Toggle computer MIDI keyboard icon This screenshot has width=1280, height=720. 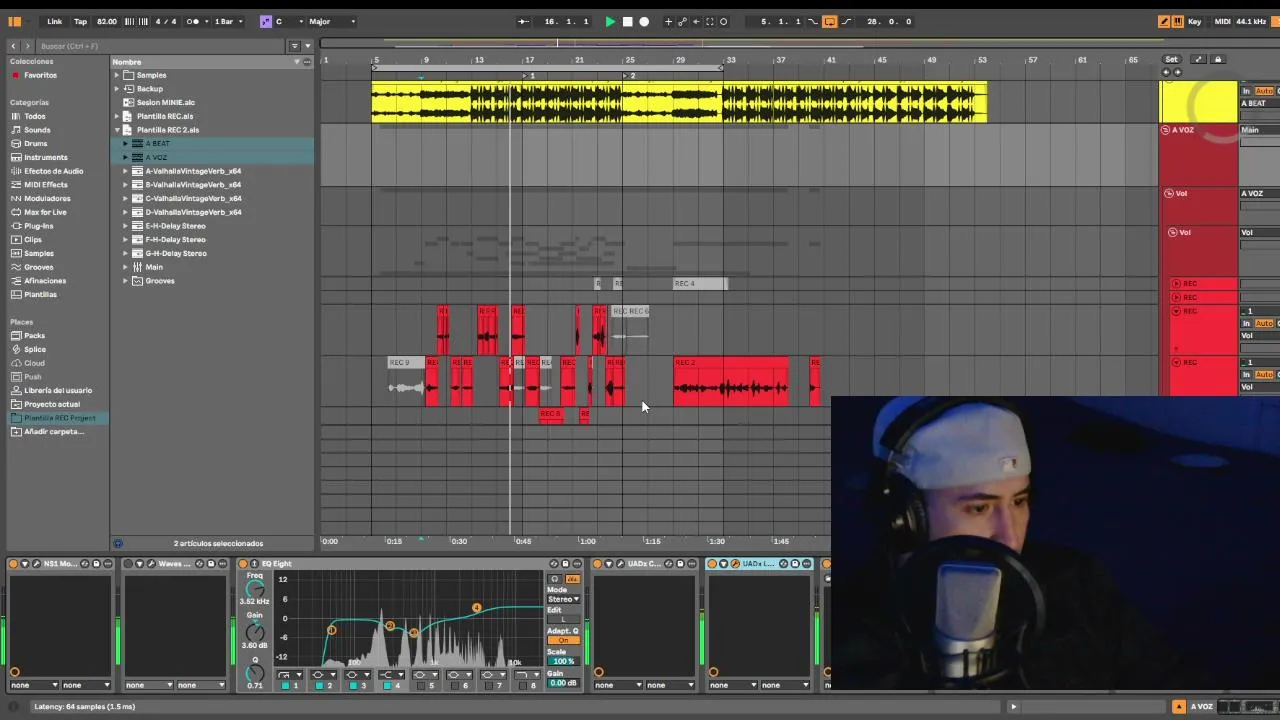(x=1177, y=21)
